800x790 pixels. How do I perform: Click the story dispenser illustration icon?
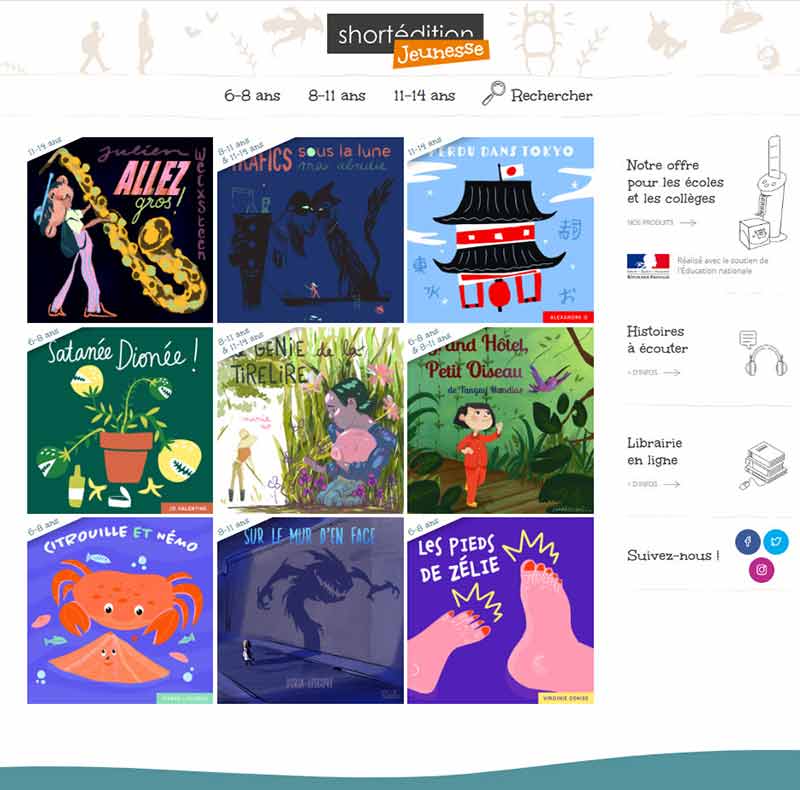point(763,192)
